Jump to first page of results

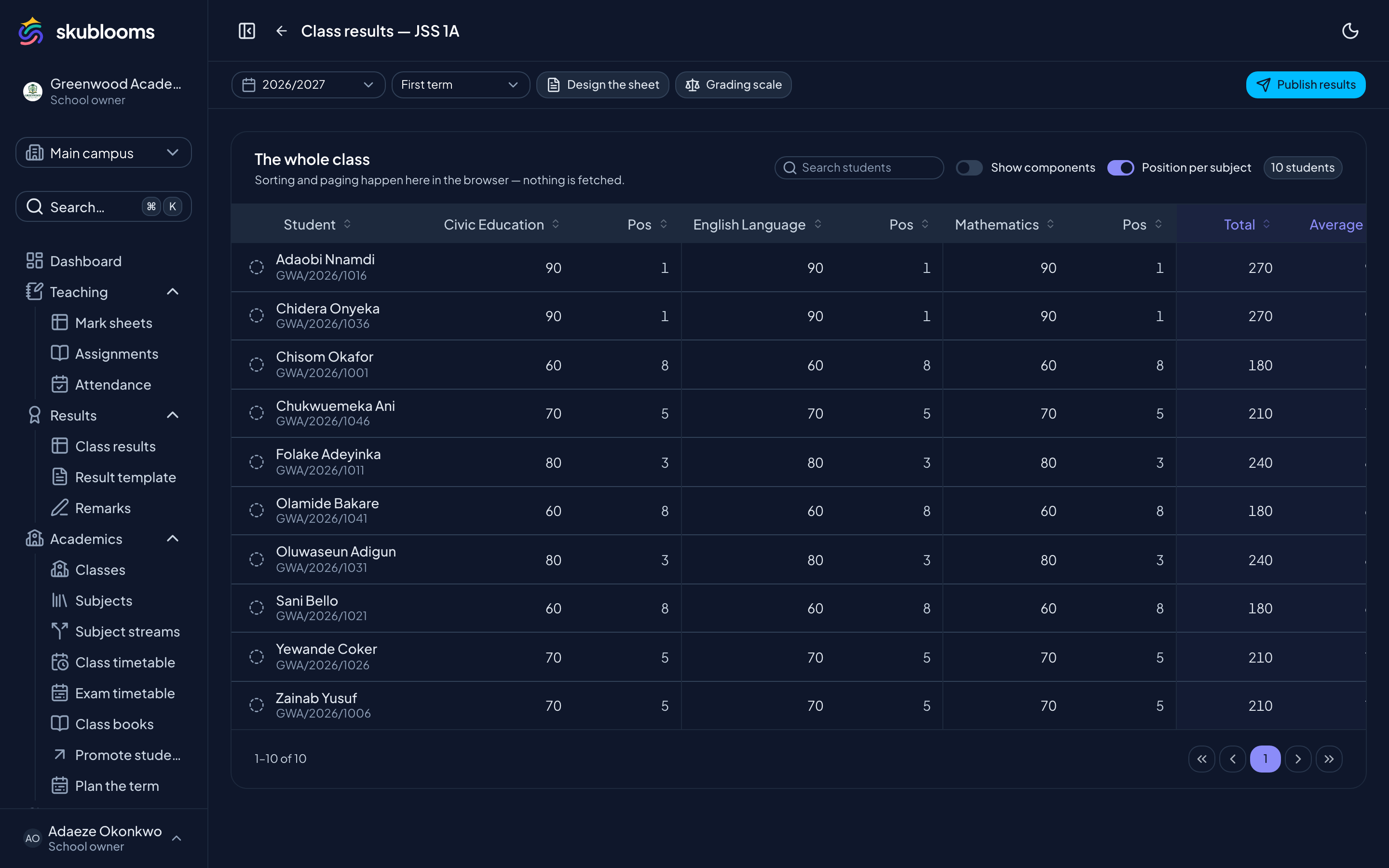point(1201,759)
